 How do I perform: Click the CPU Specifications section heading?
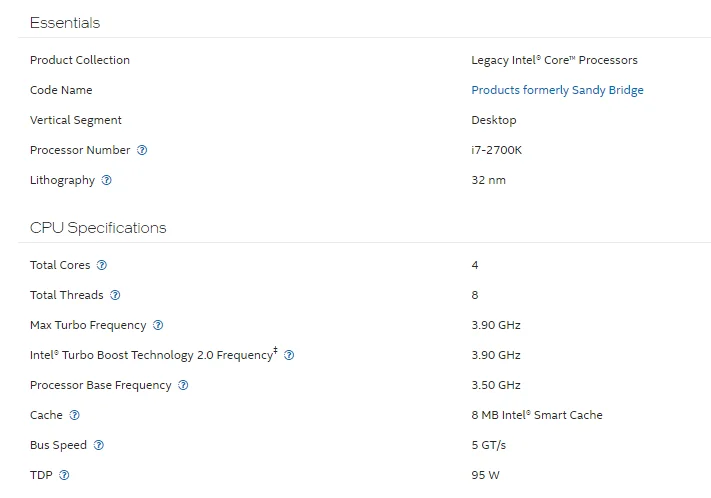tap(98, 227)
